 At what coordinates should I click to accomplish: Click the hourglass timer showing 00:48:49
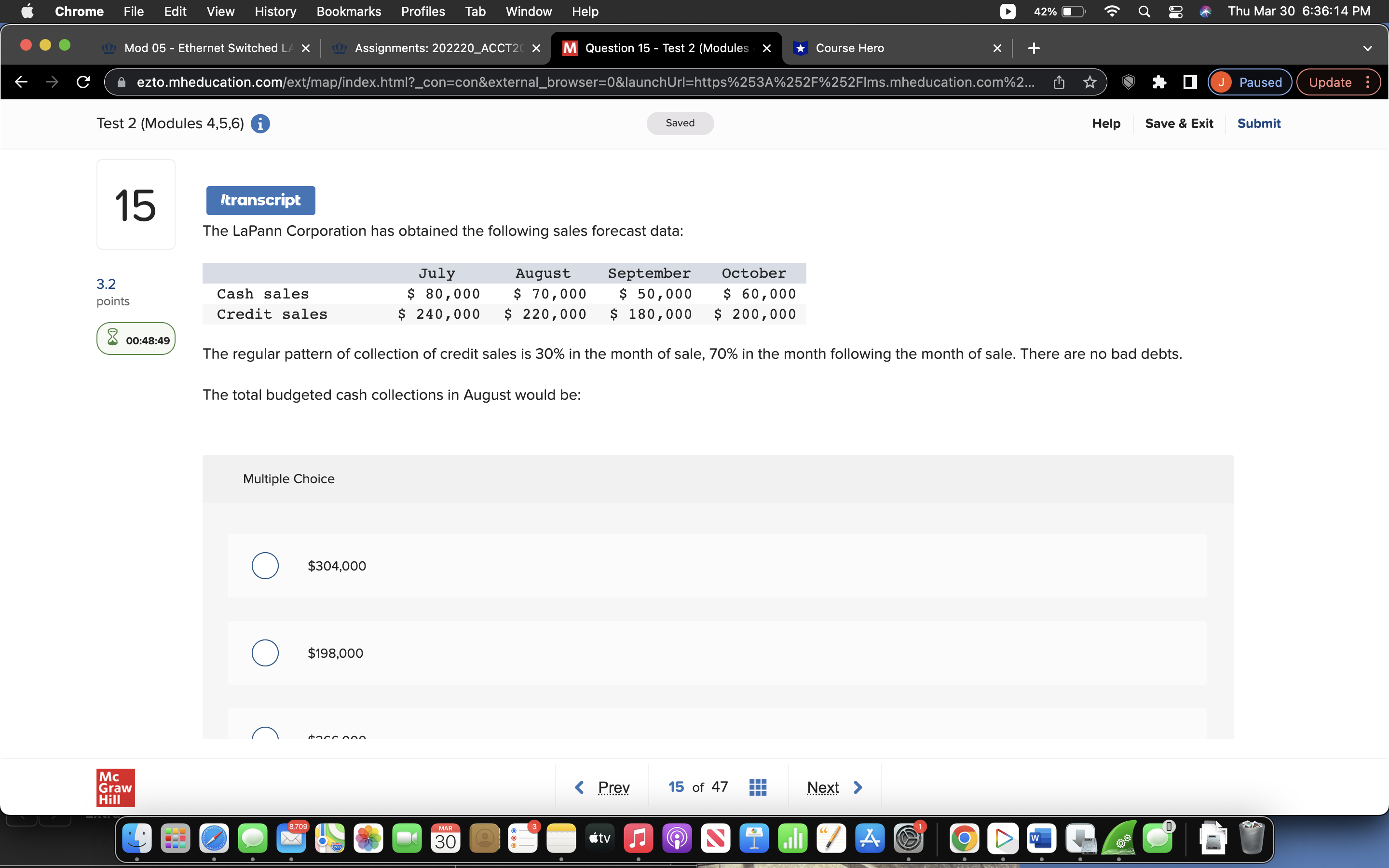click(136, 339)
